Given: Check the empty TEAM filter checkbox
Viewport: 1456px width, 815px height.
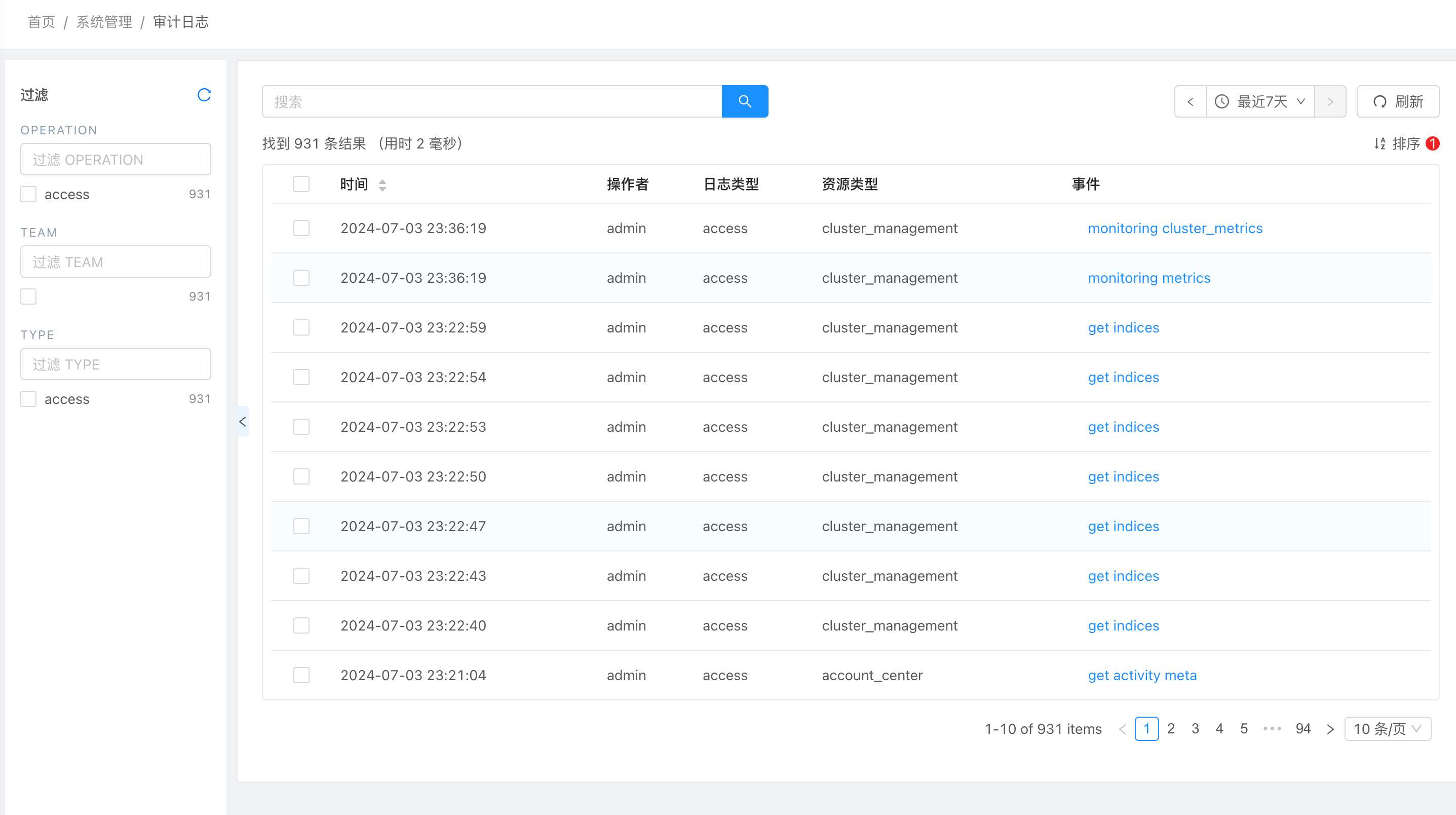Looking at the screenshot, I should click(28, 297).
